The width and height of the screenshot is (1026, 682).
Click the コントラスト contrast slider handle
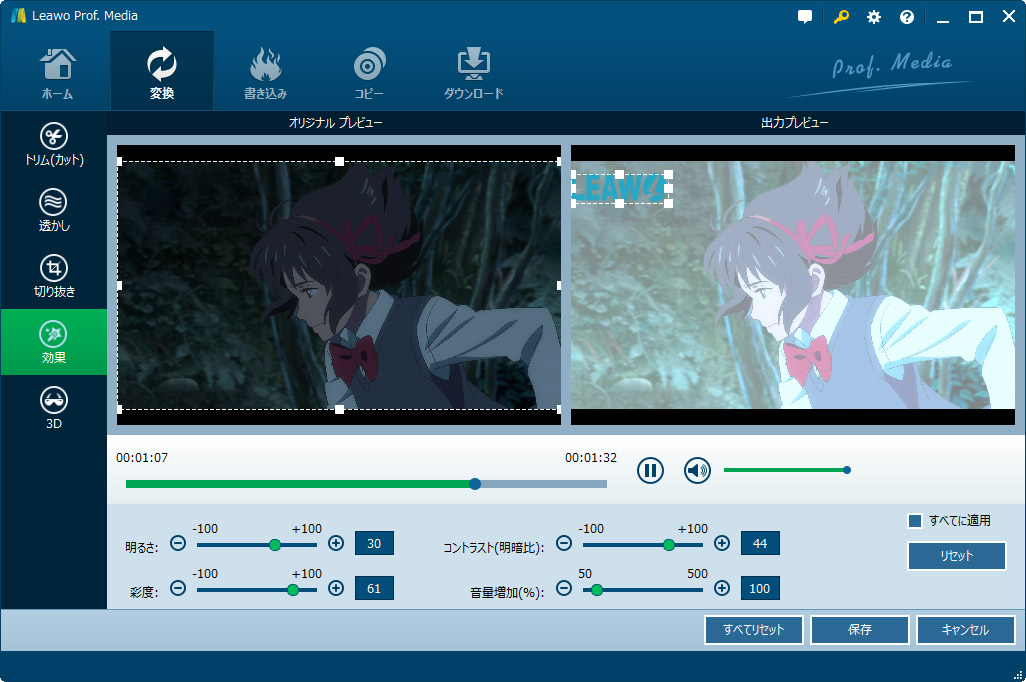[x=669, y=545]
